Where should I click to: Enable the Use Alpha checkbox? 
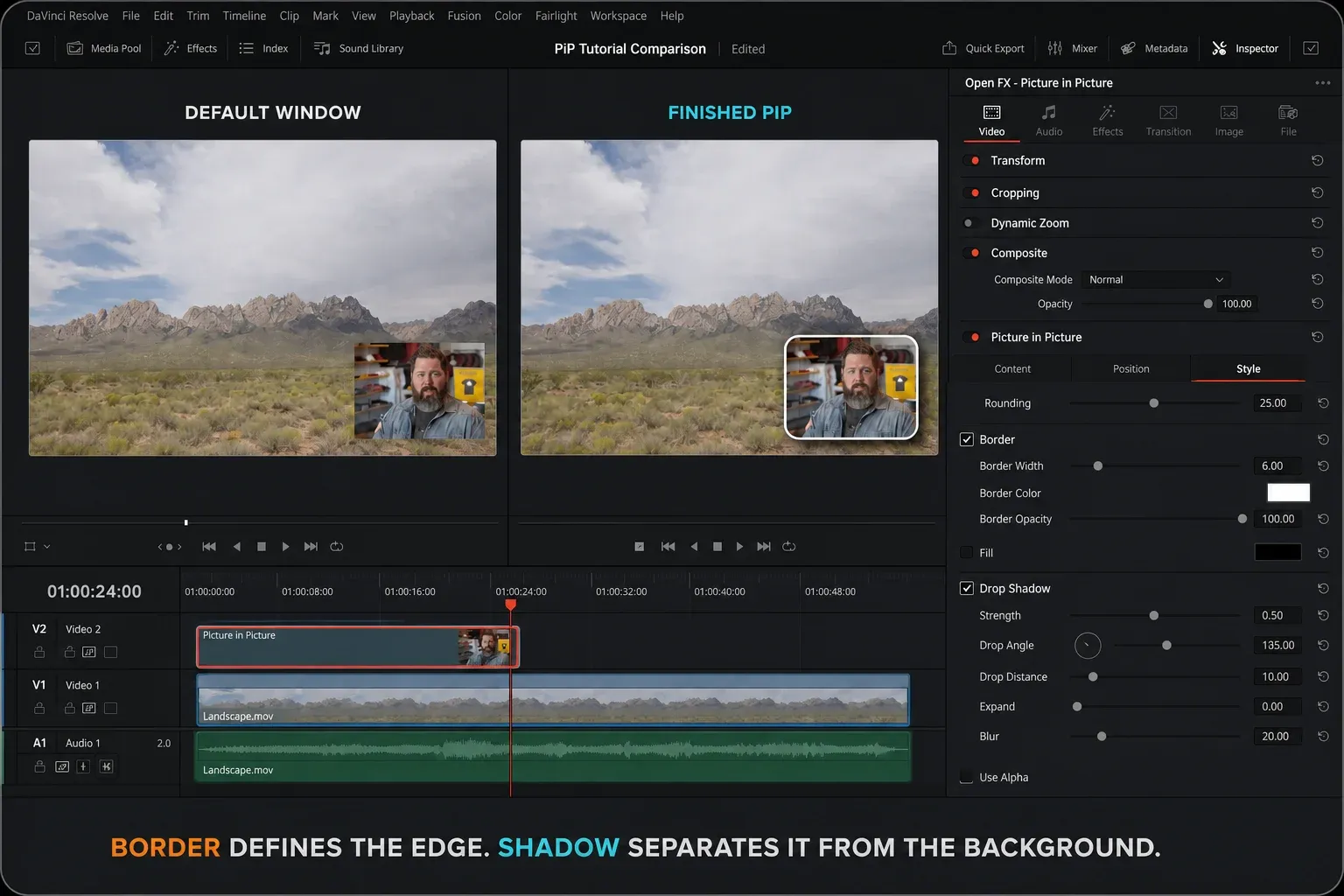point(967,777)
